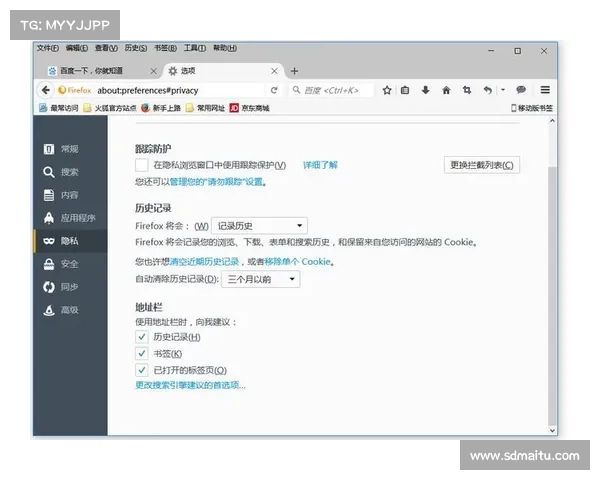Open the 历史(S) menu
The height and width of the screenshot is (480, 600).
(x=136, y=48)
